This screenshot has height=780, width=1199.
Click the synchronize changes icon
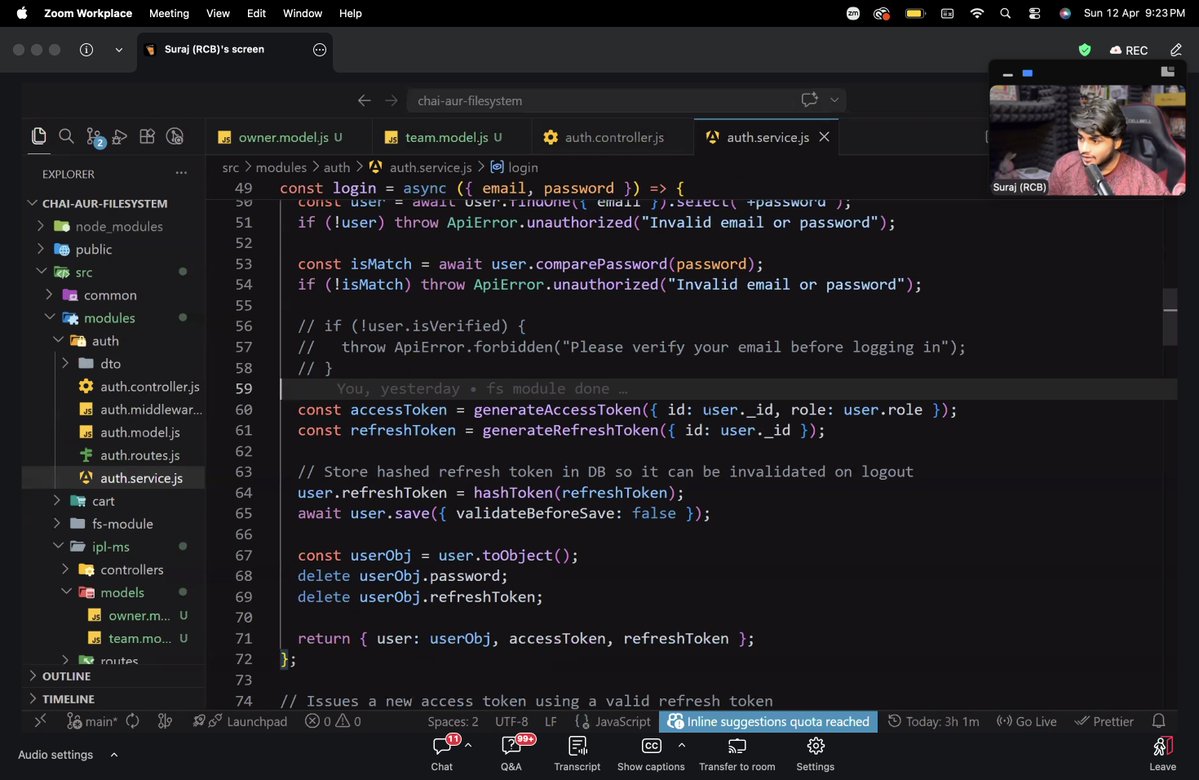click(x=132, y=721)
